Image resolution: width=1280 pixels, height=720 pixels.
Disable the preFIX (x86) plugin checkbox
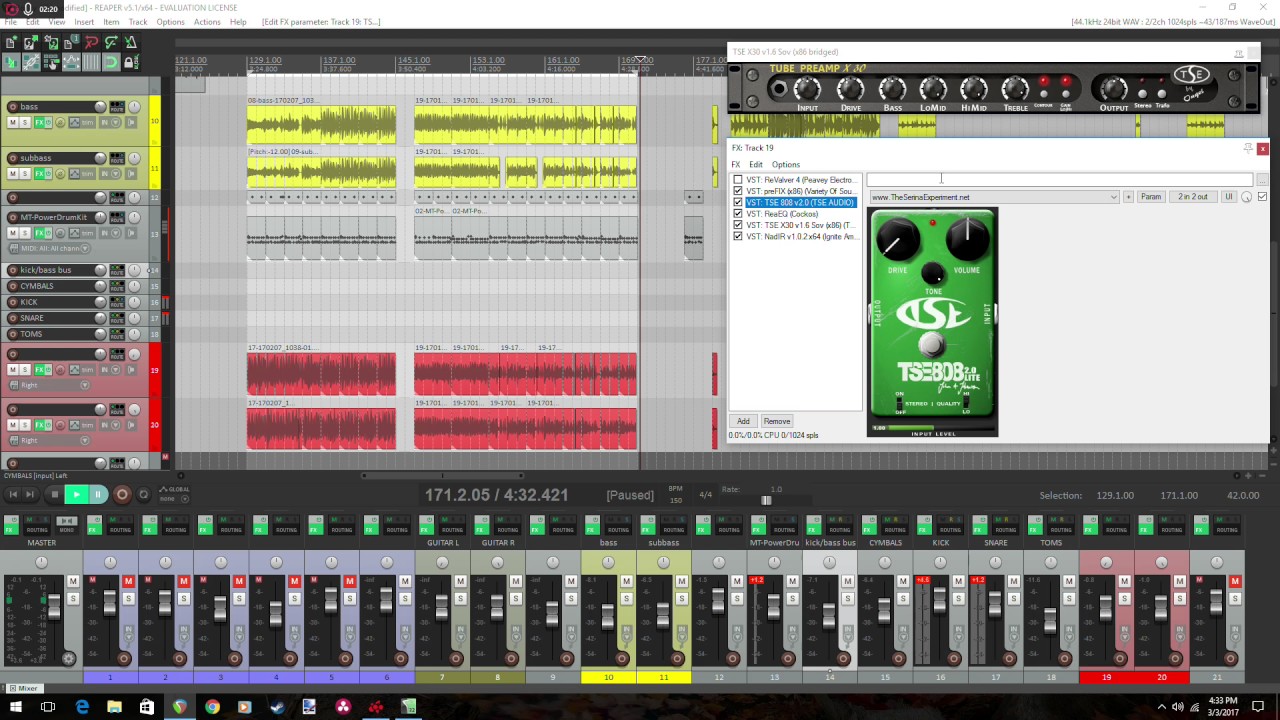738,191
